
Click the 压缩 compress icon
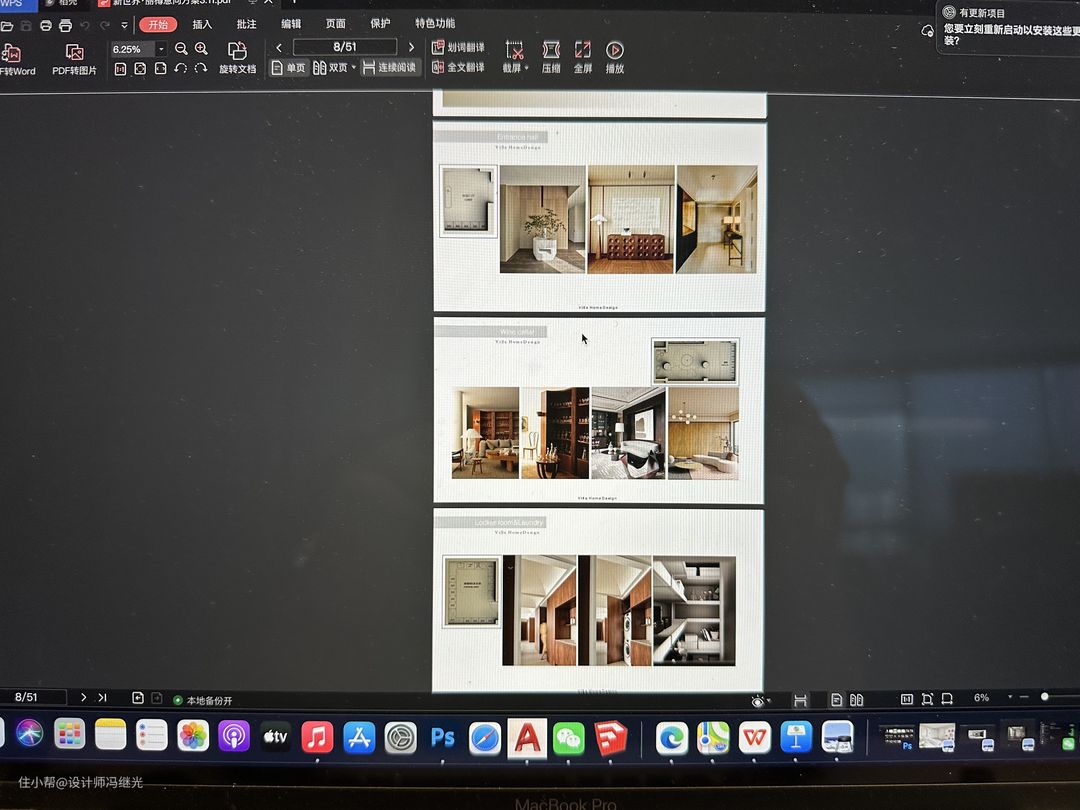(551, 50)
